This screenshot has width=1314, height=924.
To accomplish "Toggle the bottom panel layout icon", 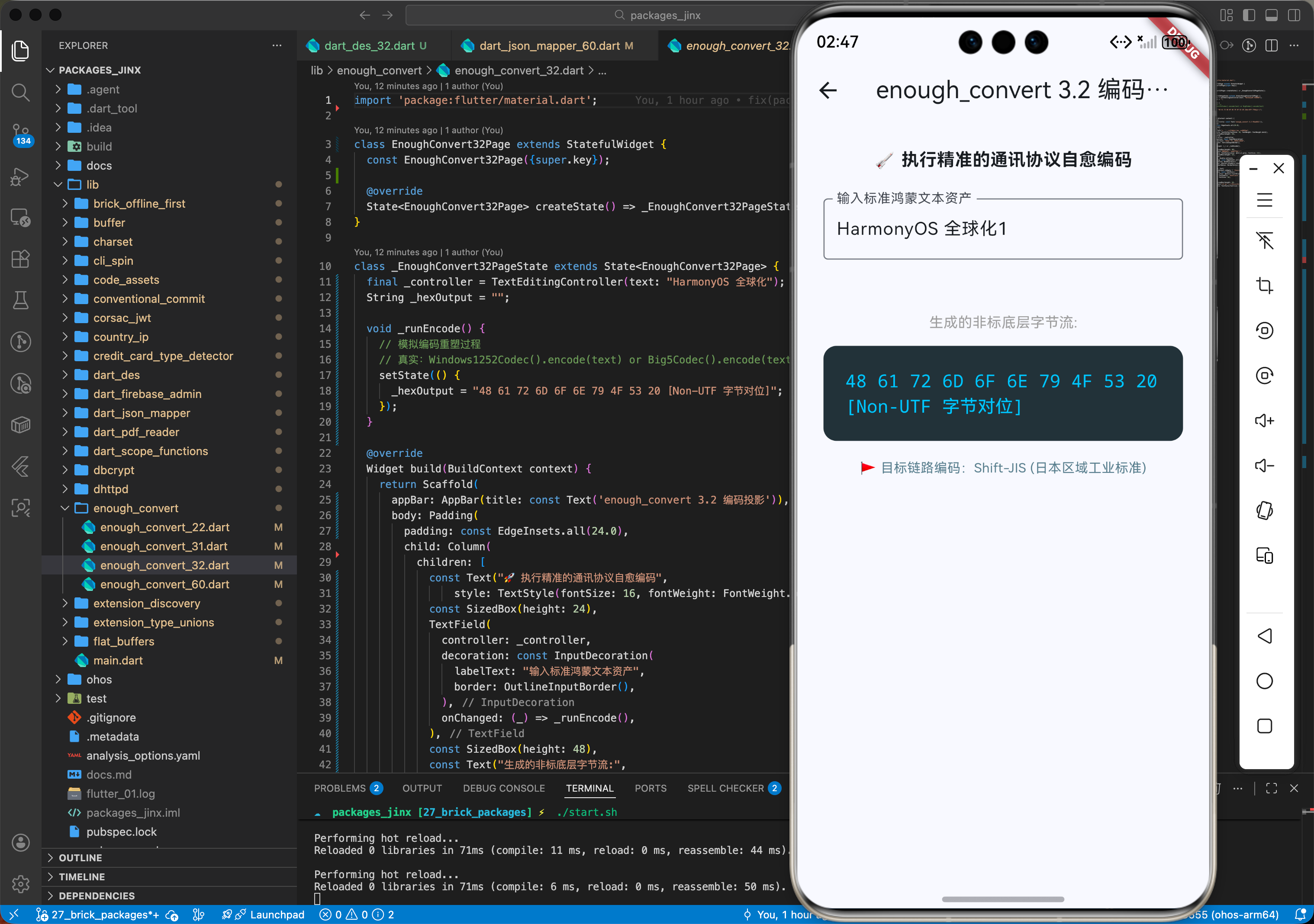I will (1271, 16).
